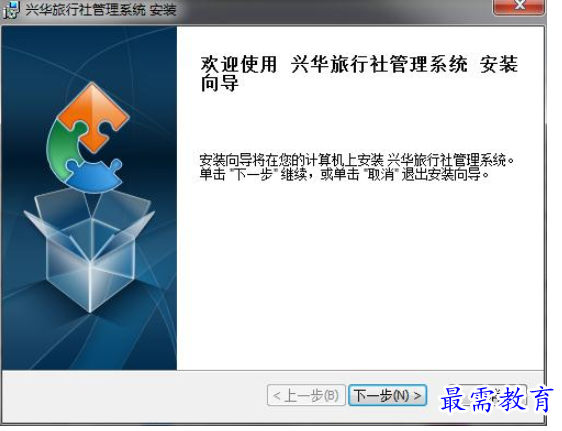Viewport: 562px width, 431px height.
Task: Click the 最需教育 watermark text
Action: click(496, 400)
